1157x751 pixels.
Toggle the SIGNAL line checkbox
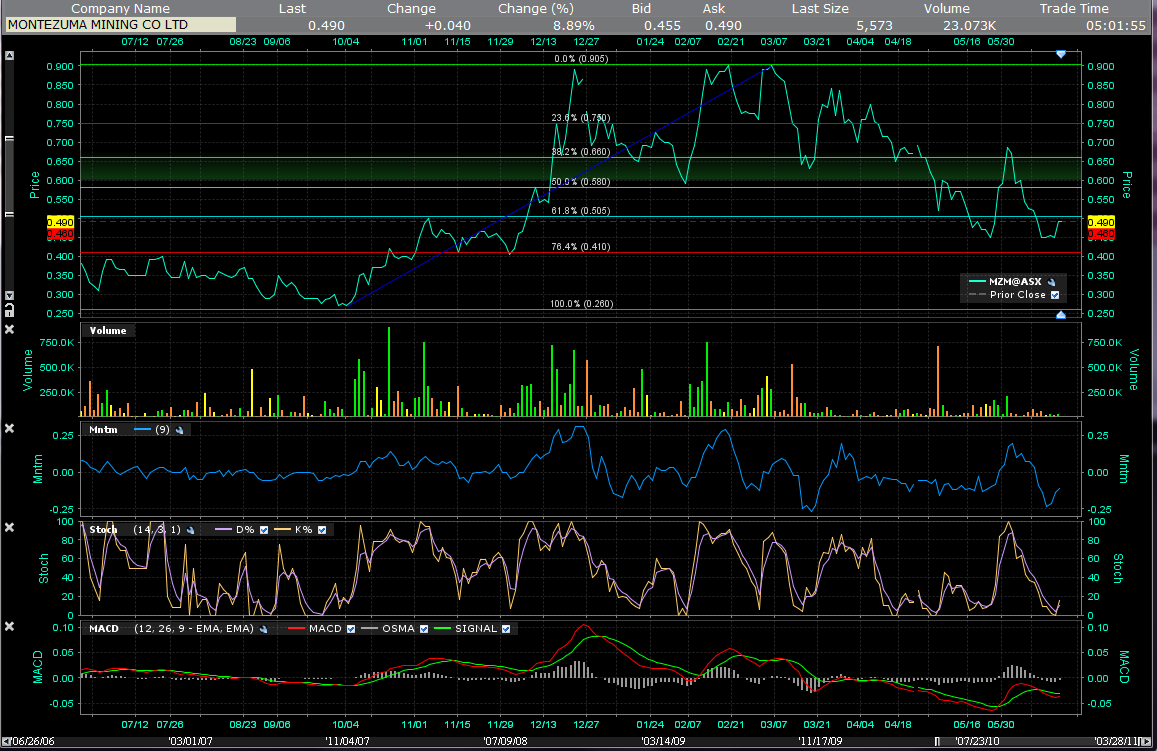click(x=506, y=629)
